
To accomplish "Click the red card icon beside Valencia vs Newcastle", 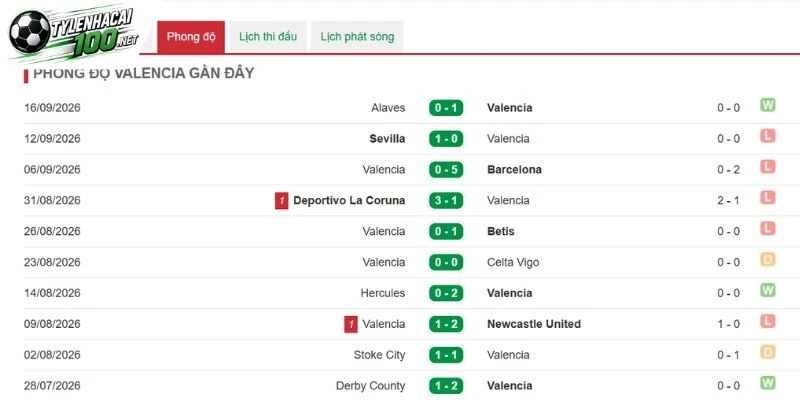I will pyautogui.click(x=351, y=324).
